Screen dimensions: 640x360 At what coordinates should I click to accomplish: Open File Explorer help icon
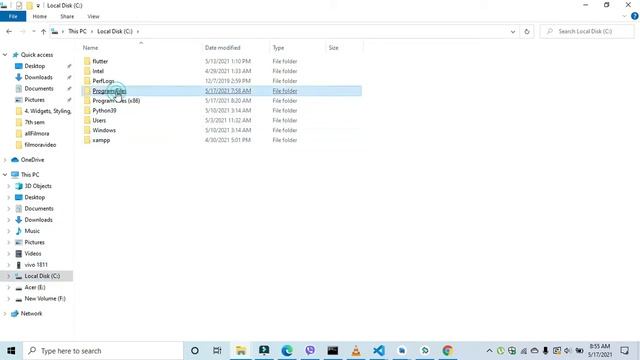pos(634,16)
